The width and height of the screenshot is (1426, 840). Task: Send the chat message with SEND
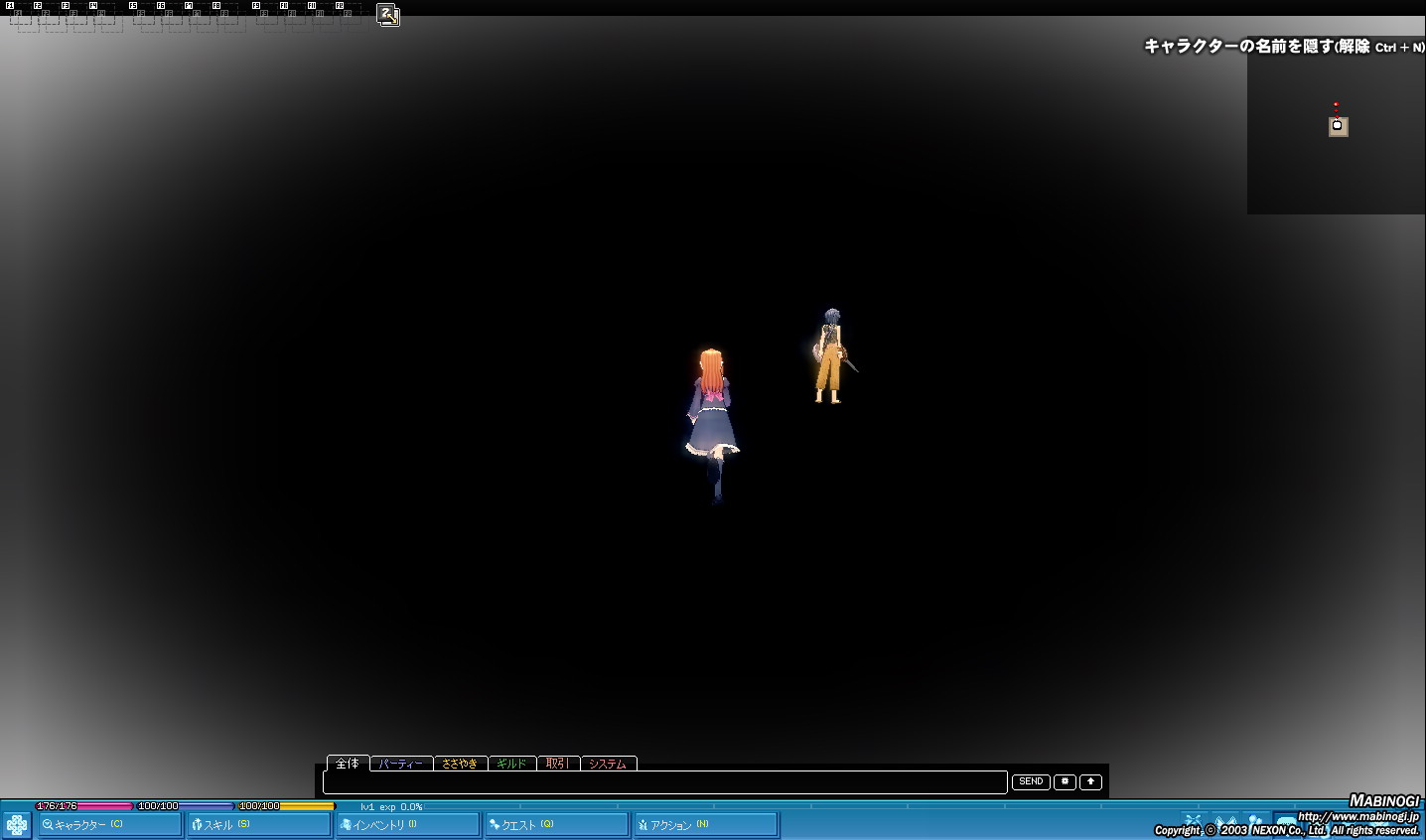[x=1031, y=781]
